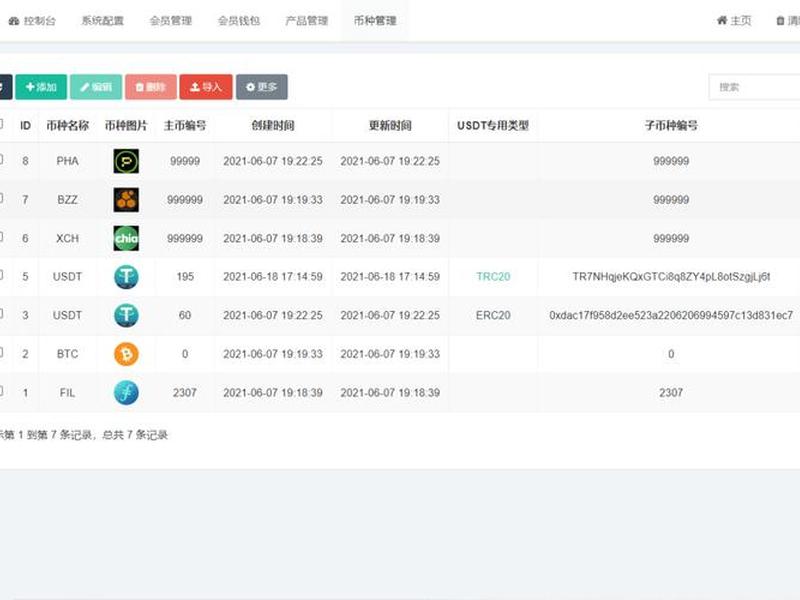Sort by 币种名称 column header

(x=68, y=126)
